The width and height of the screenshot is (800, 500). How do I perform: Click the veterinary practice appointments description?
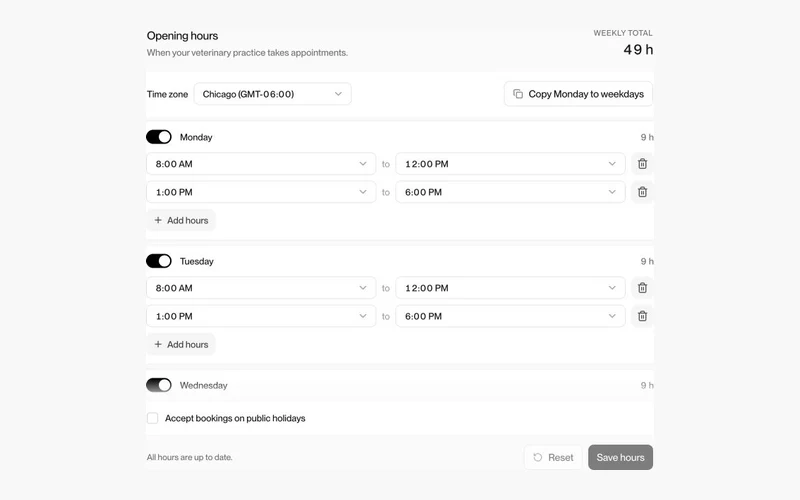tap(247, 53)
